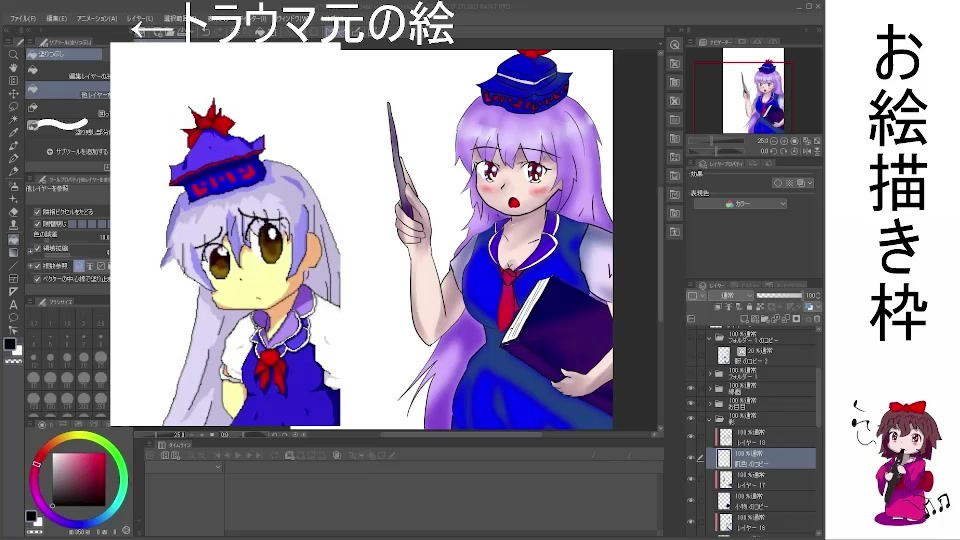Switch to the レイヤー panel tab
This screenshot has width=960, height=540.
point(710,285)
